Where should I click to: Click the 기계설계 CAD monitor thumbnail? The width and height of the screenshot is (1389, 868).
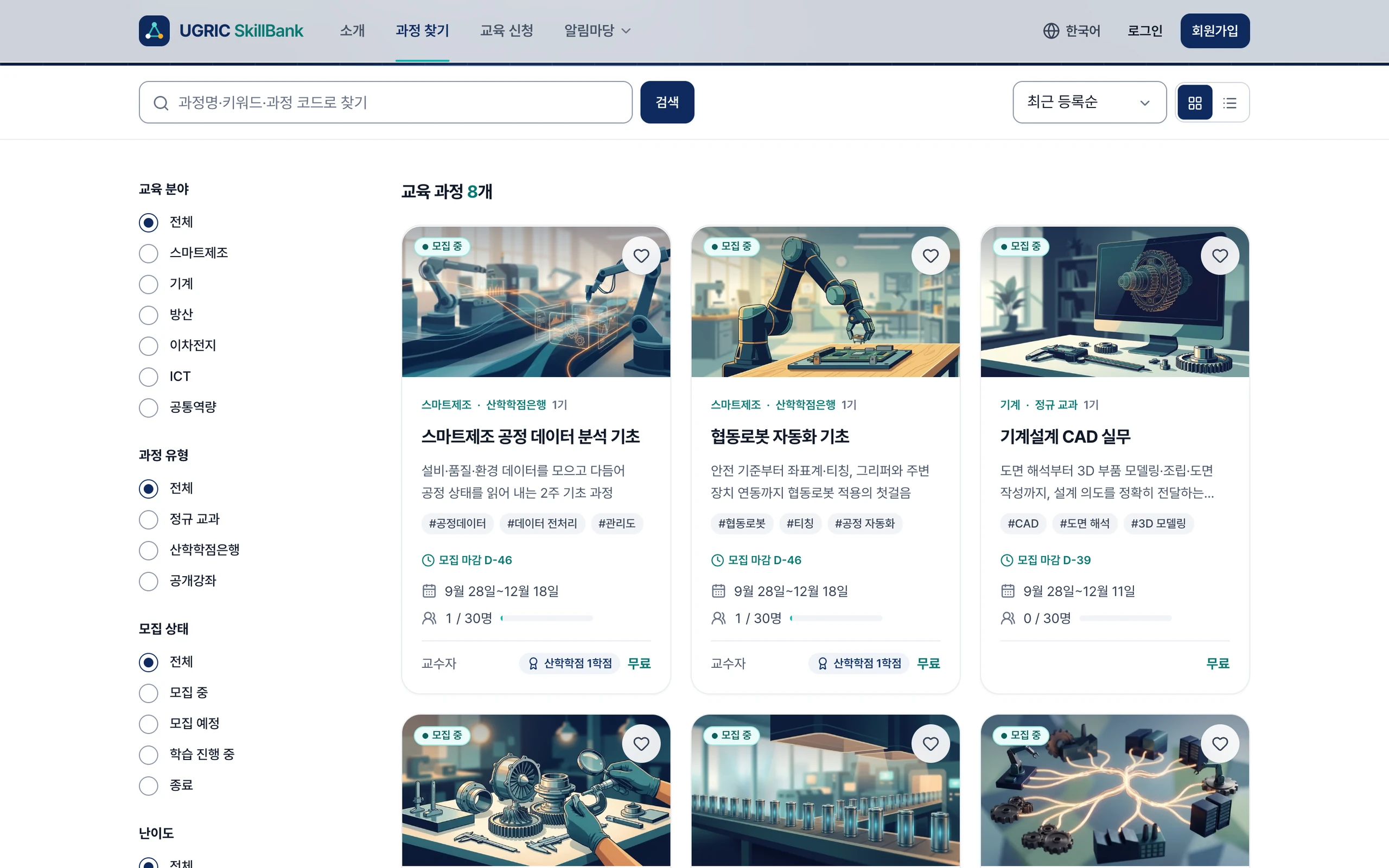pyautogui.click(x=1114, y=302)
